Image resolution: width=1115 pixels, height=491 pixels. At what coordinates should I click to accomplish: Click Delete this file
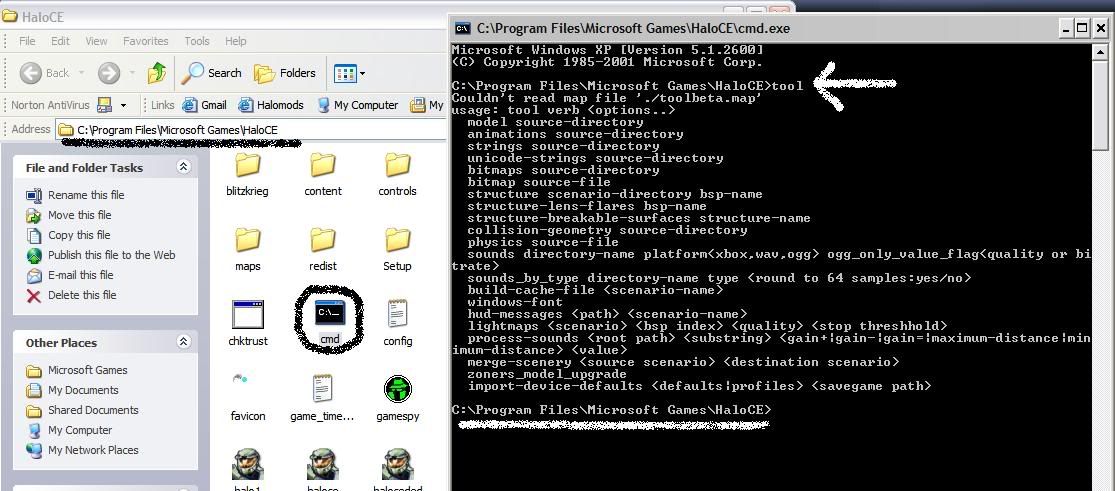tap(82, 295)
